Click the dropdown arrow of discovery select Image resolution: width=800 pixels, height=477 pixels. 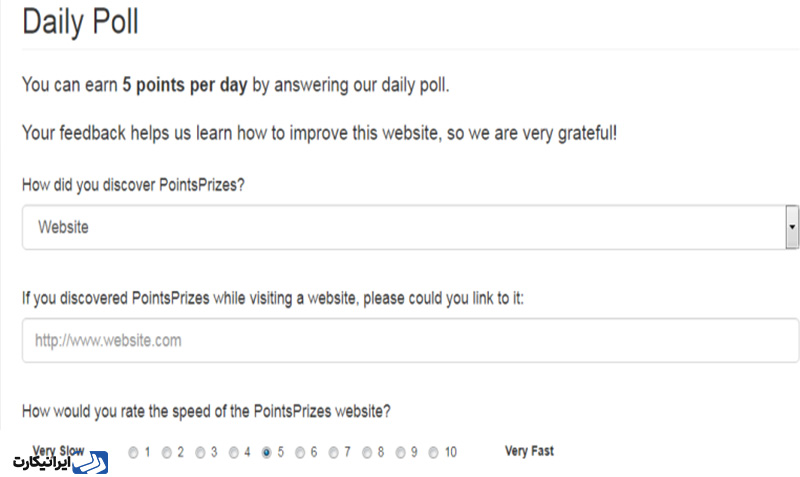(792, 227)
